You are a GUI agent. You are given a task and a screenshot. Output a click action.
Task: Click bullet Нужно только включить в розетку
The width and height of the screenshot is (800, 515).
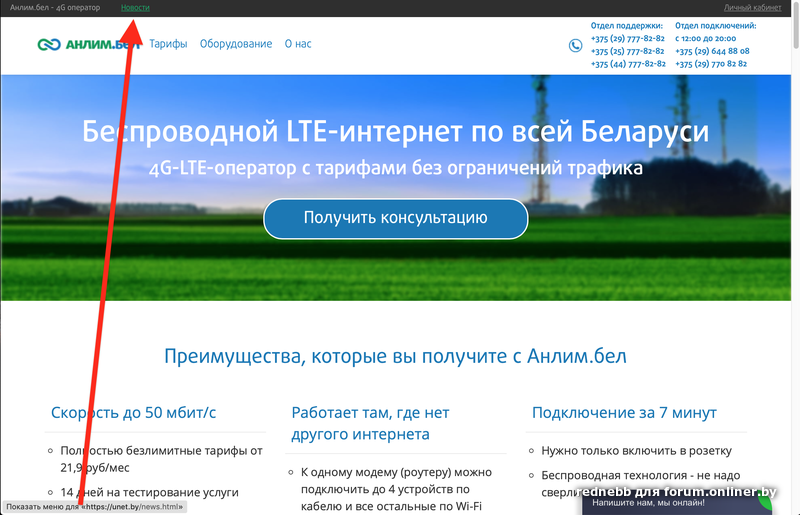tap(636, 451)
